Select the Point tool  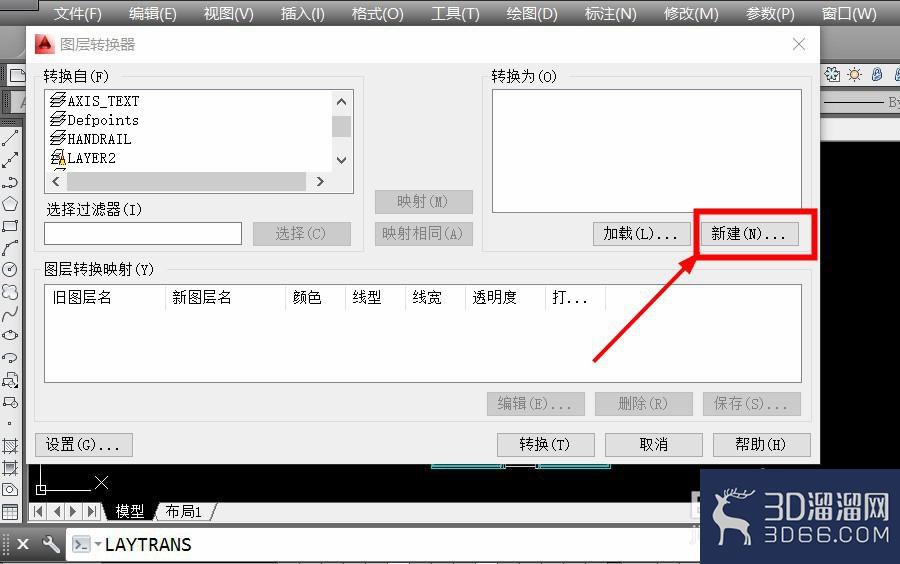[9, 424]
